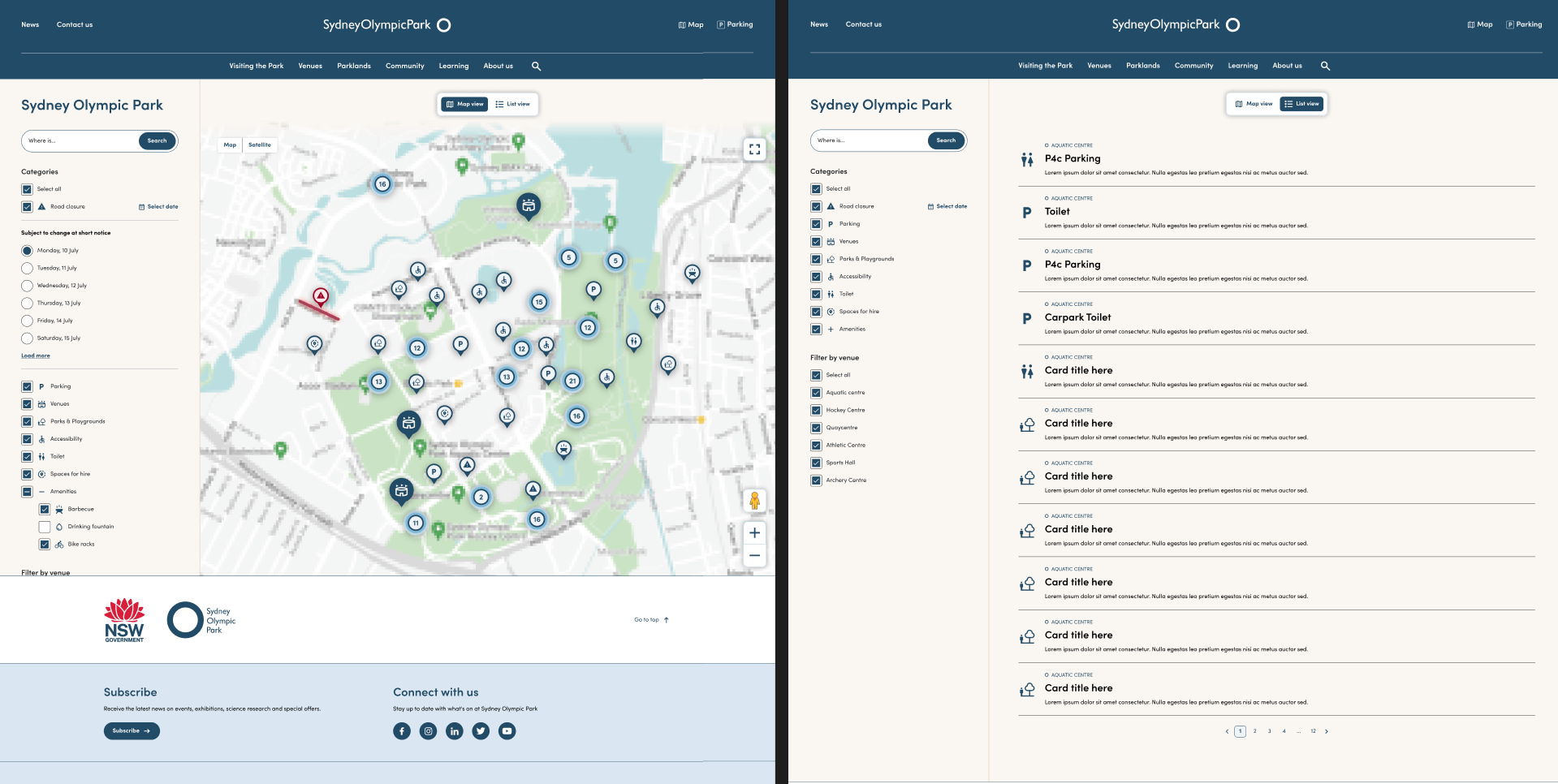
Task: Click the Map icon link in left header
Action: 691,25
